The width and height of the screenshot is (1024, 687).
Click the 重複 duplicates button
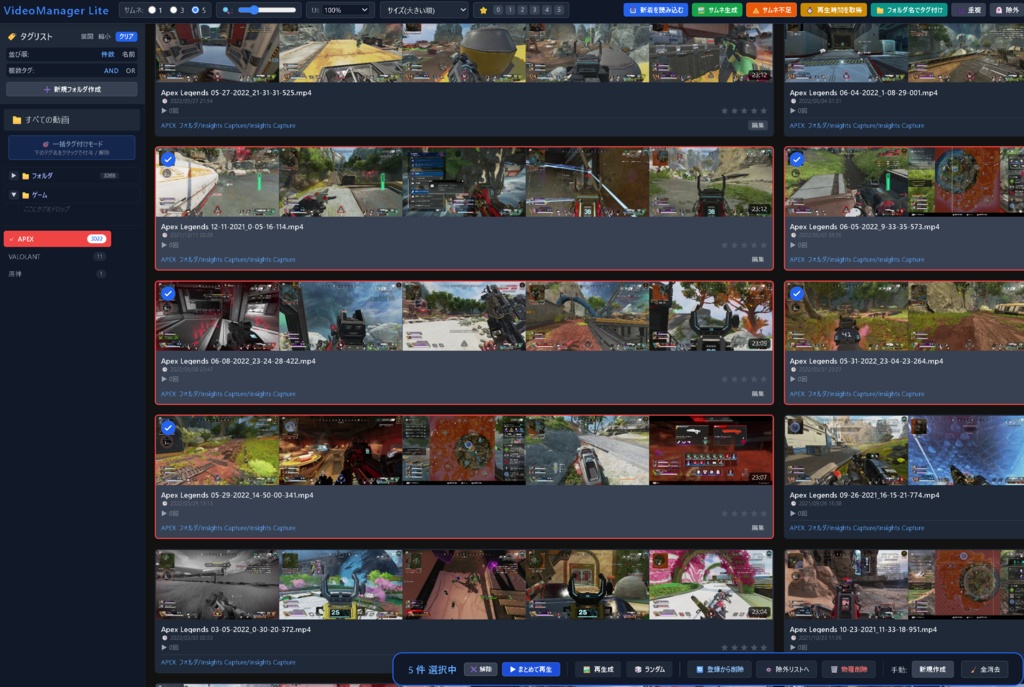pyautogui.click(x=970, y=10)
